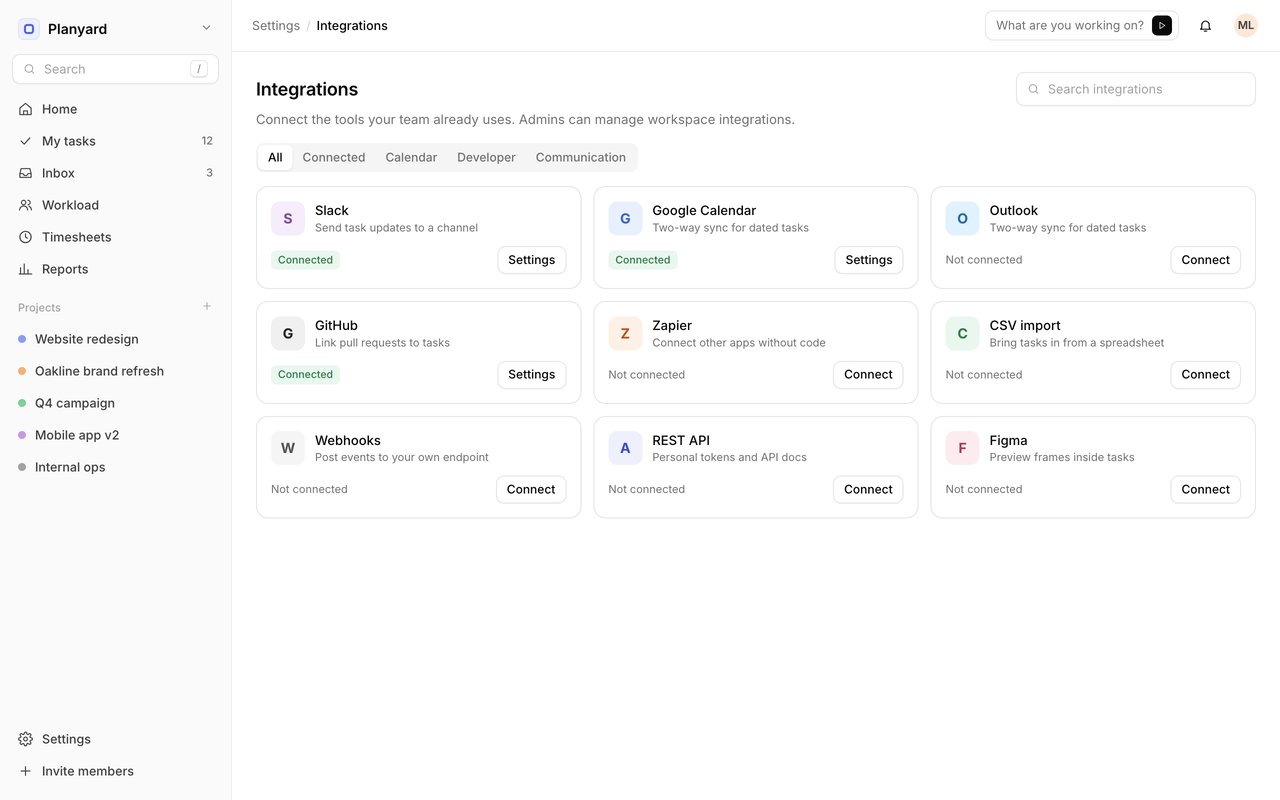Click the Timesheets clock icon

[x=26, y=237]
